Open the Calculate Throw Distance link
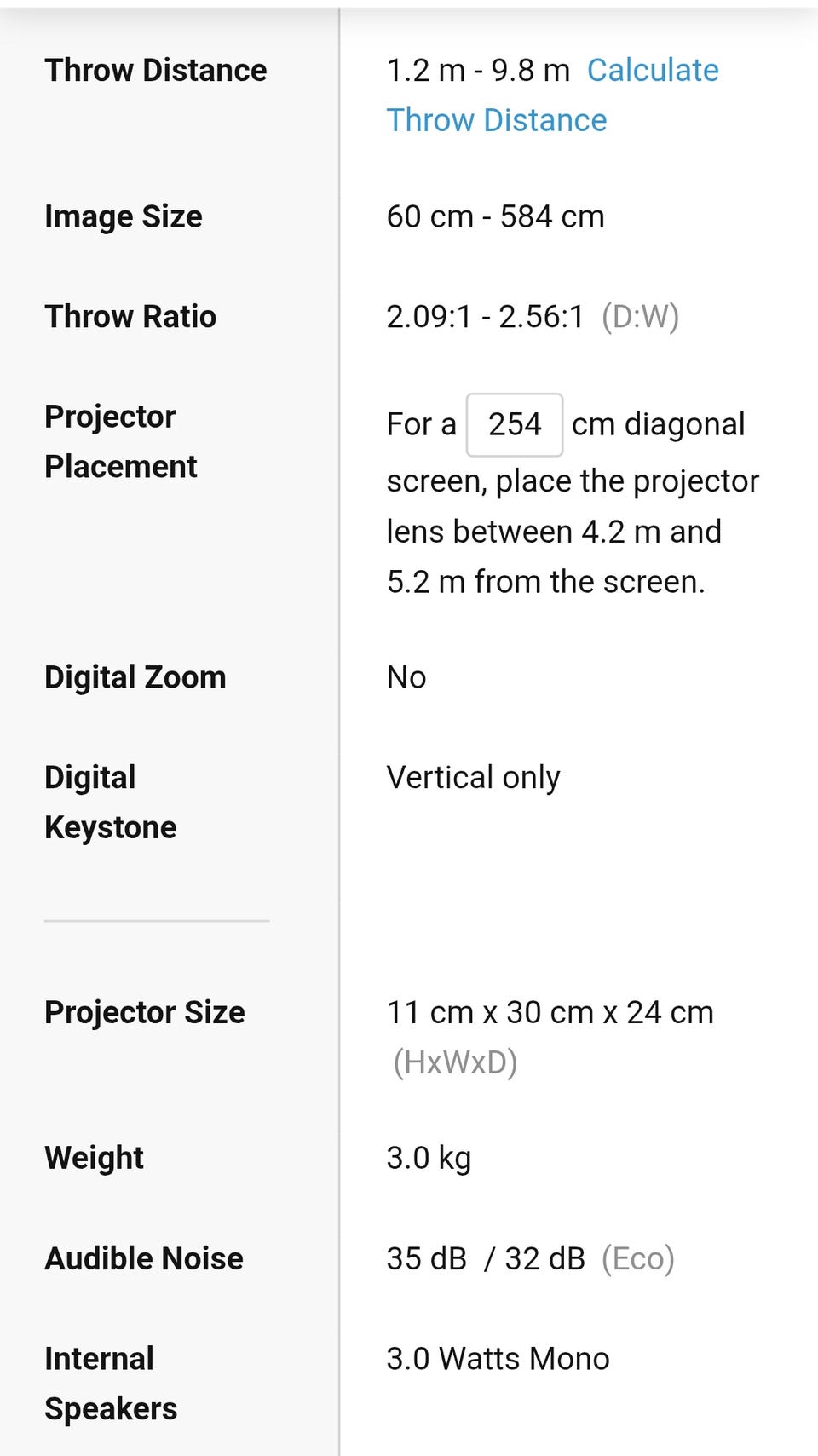This screenshot has height=1456, width=818. (552, 95)
